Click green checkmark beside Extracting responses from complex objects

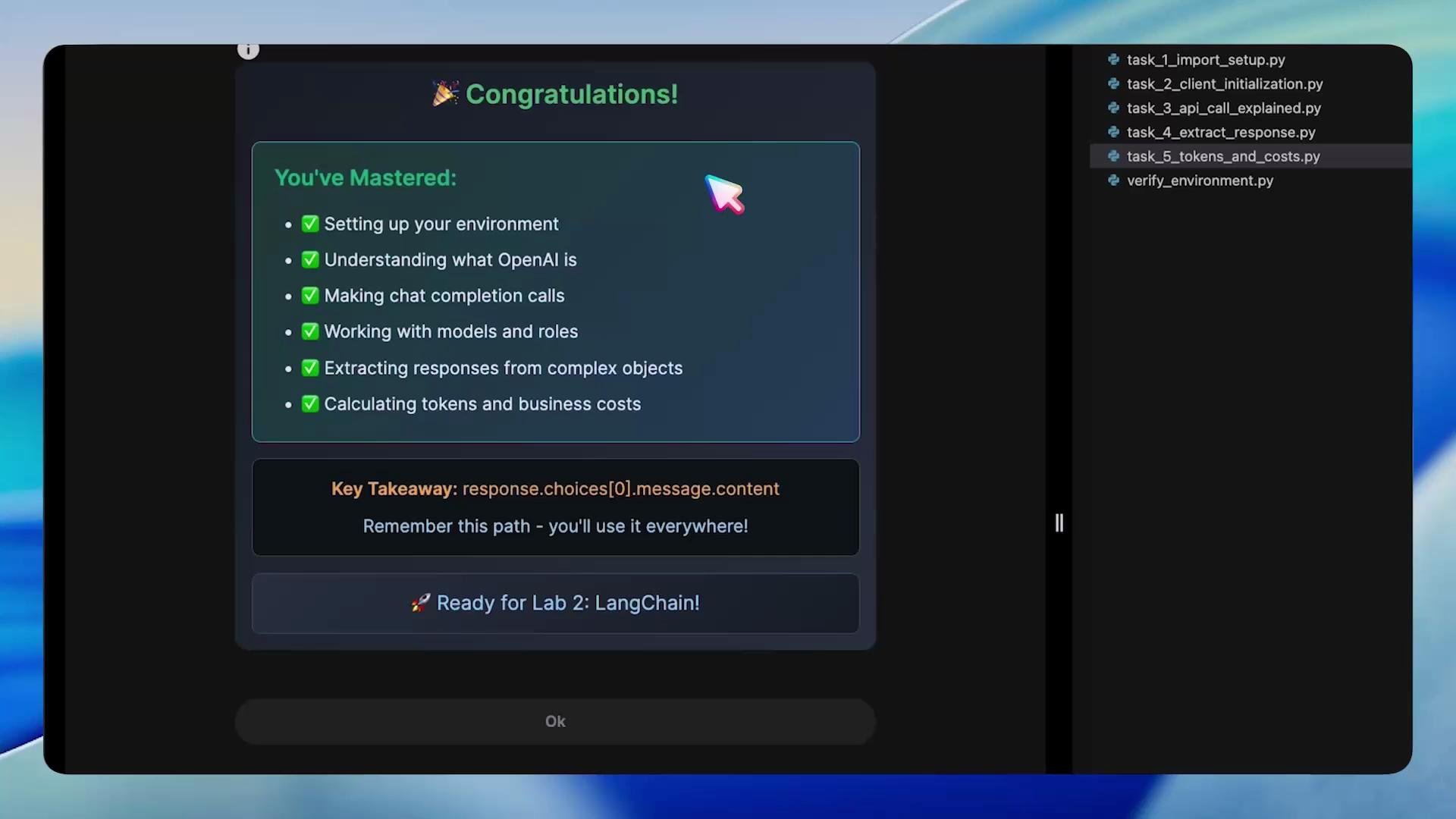point(310,368)
